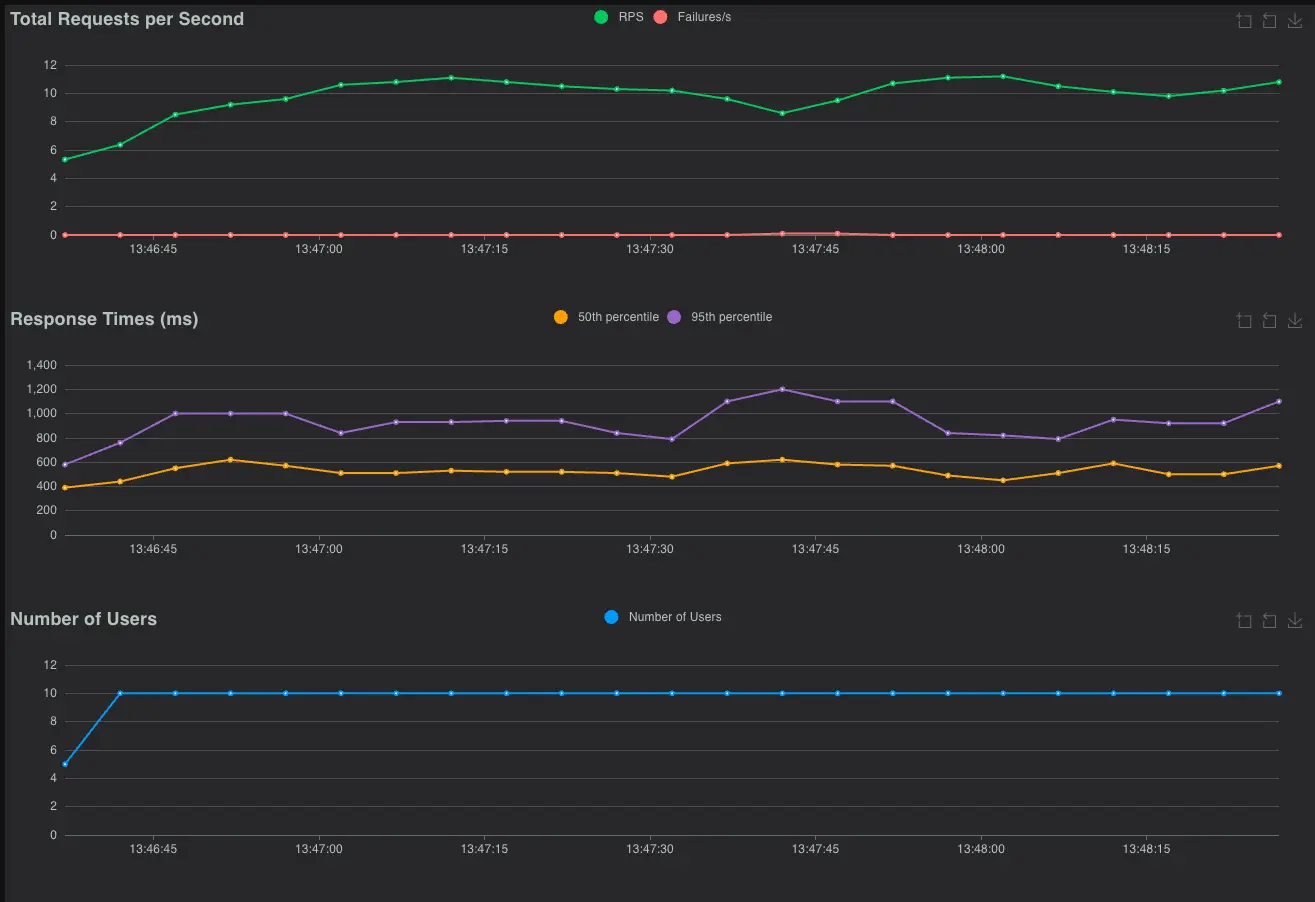Click the 600 y-axis label
1315x902 pixels.
[47, 462]
